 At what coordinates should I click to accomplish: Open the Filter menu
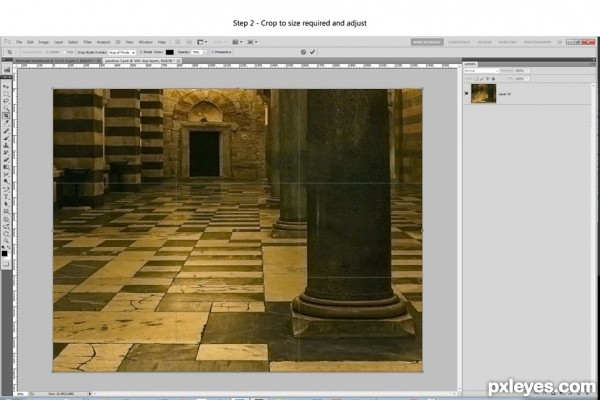point(88,42)
